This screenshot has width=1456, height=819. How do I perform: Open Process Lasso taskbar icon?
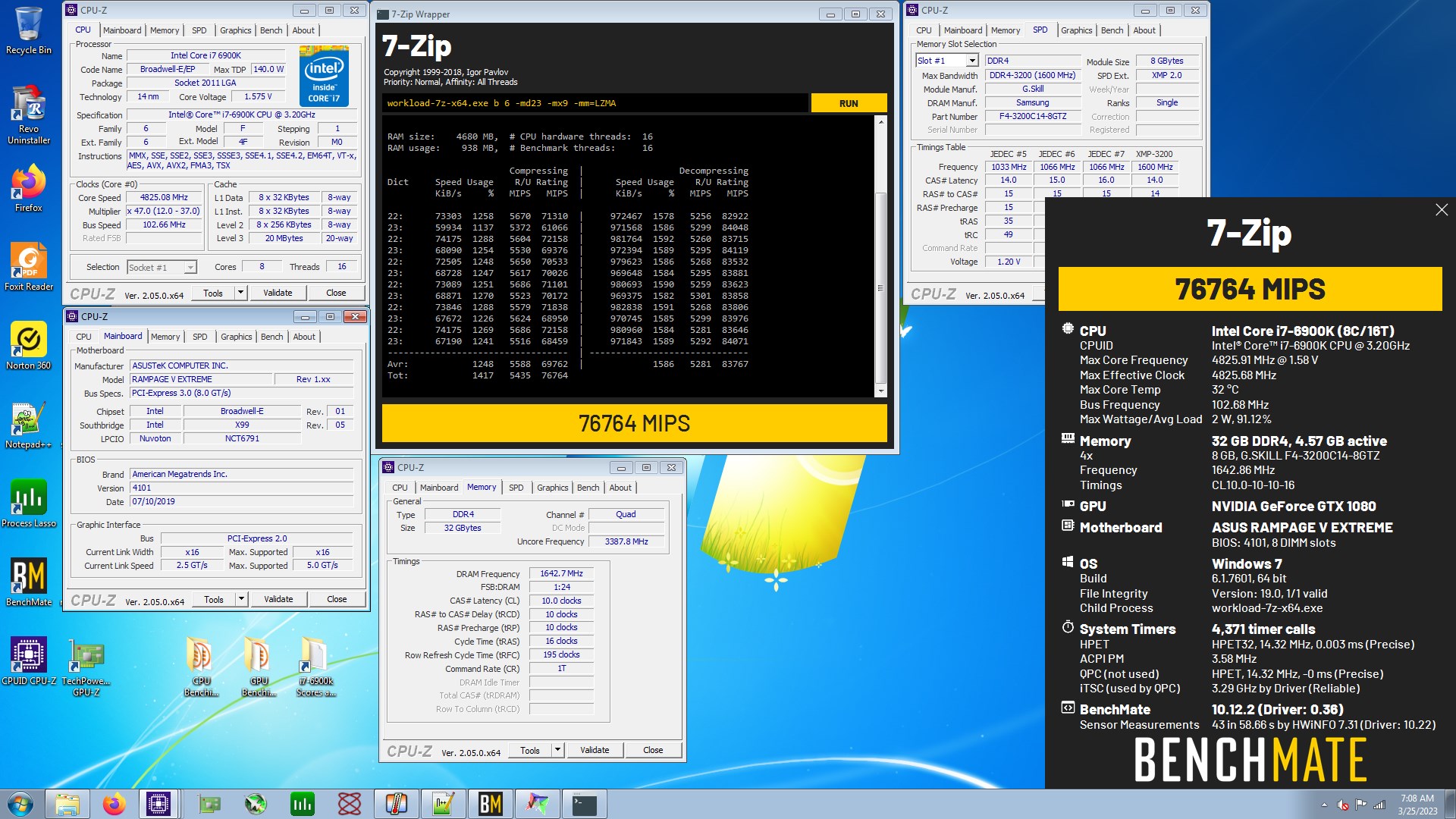point(302,804)
